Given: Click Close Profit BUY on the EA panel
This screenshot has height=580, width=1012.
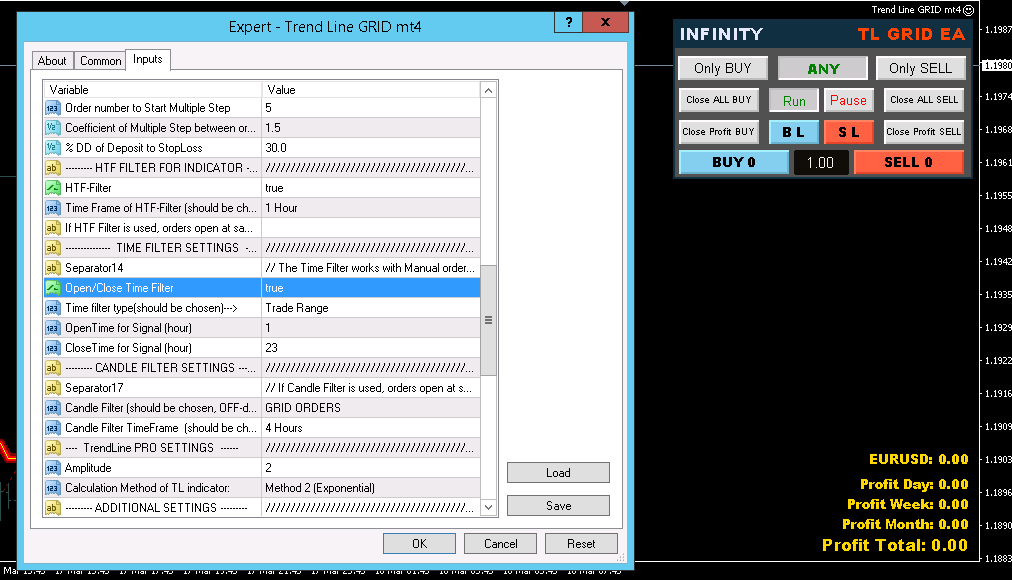Looking at the screenshot, I should (718, 132).
